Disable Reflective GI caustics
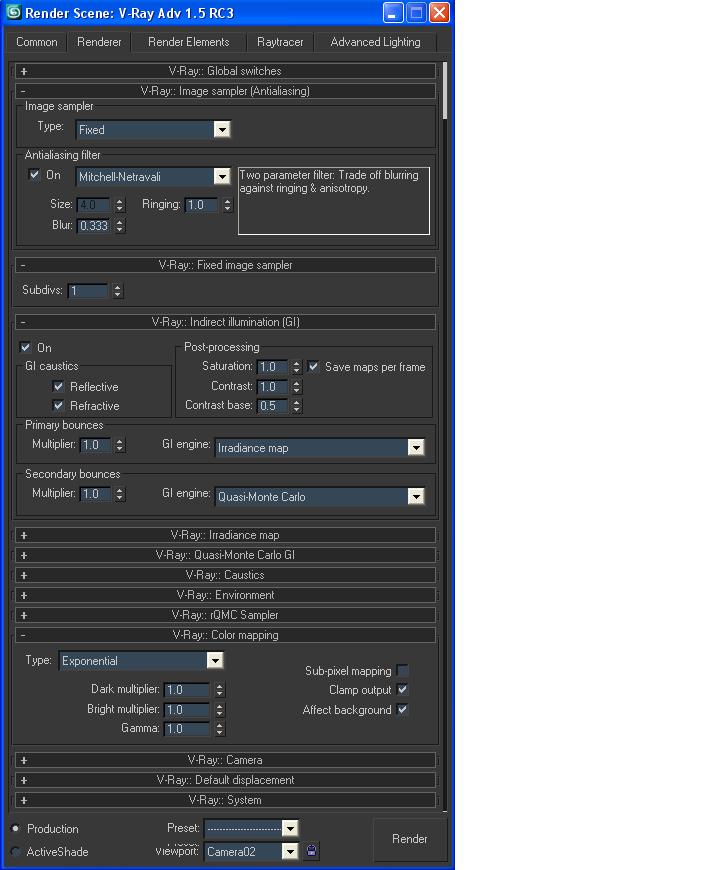720x870 pixels. 58,386
